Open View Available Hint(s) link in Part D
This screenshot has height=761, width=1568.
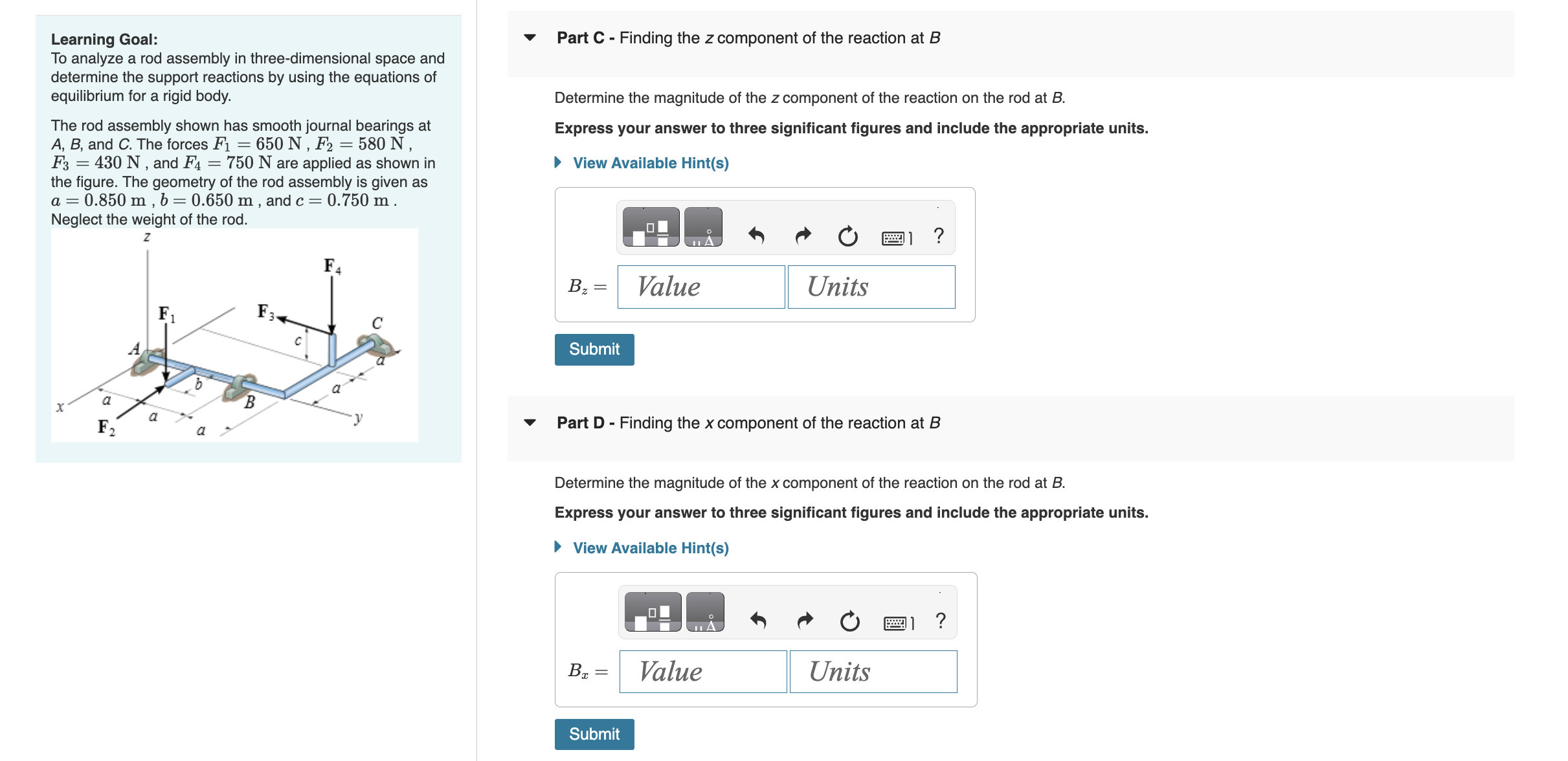click(649, 547)
